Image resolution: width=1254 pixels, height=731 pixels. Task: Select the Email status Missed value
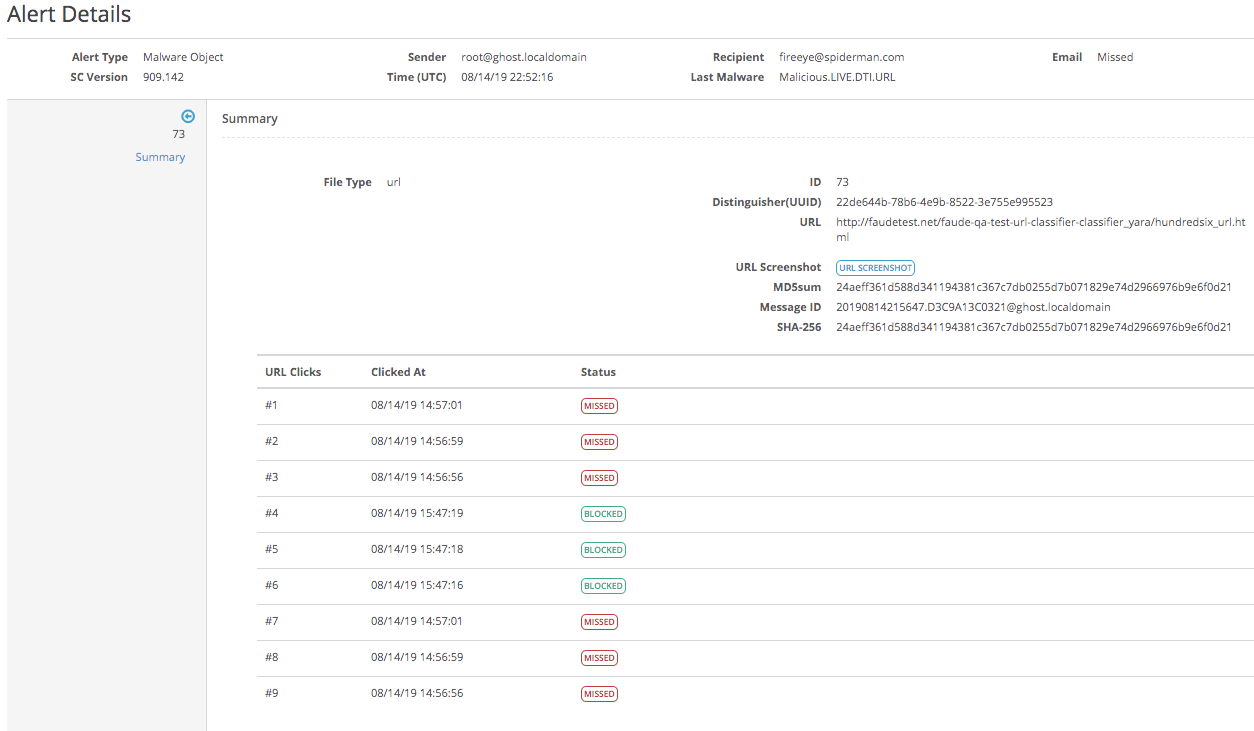click(1115, 57)
